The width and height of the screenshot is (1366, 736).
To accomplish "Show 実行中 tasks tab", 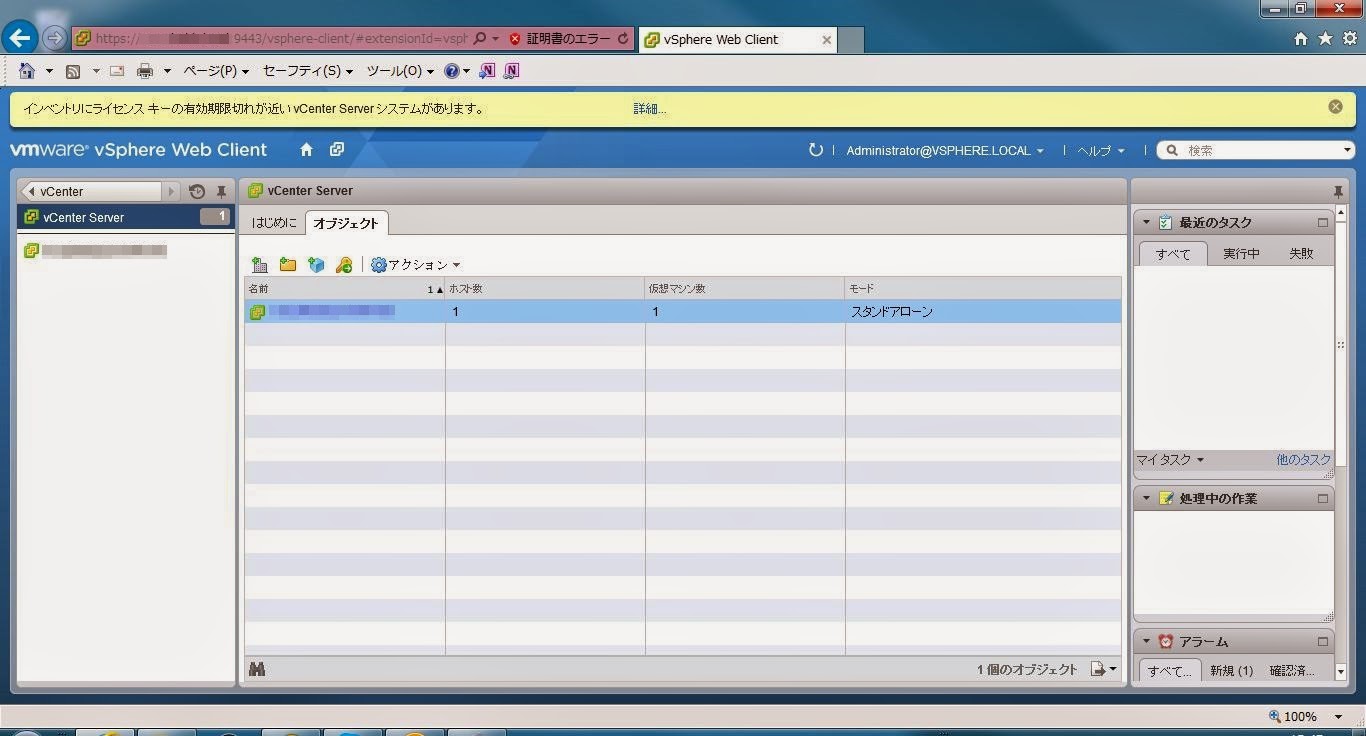I will click(1241, 254).
